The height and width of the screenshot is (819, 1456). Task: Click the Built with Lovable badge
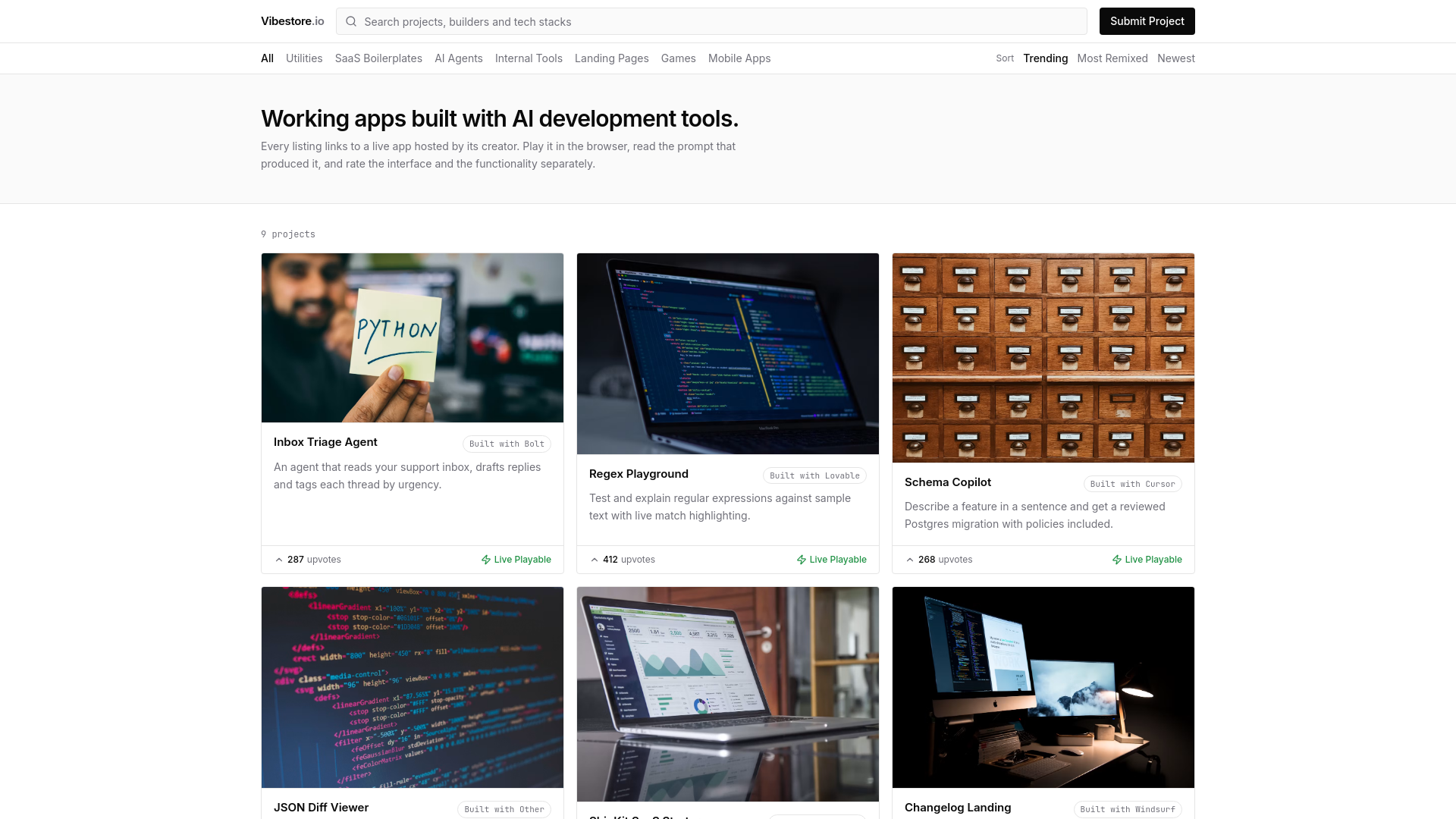(x=814, y=475)
